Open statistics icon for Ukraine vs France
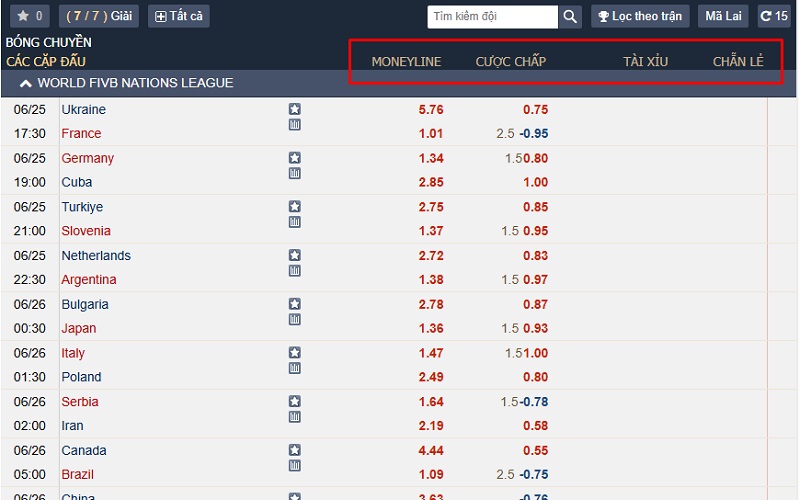800x500 pixels. [294, 125]
